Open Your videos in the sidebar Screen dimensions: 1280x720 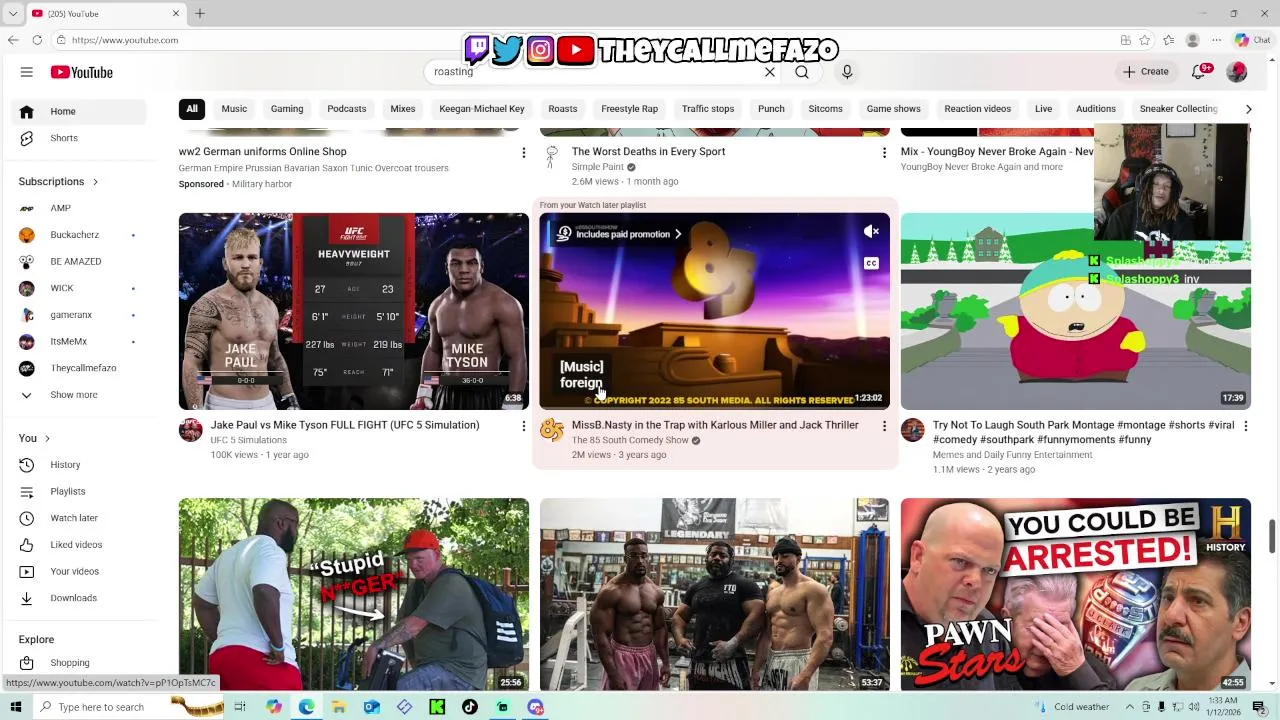80,571
